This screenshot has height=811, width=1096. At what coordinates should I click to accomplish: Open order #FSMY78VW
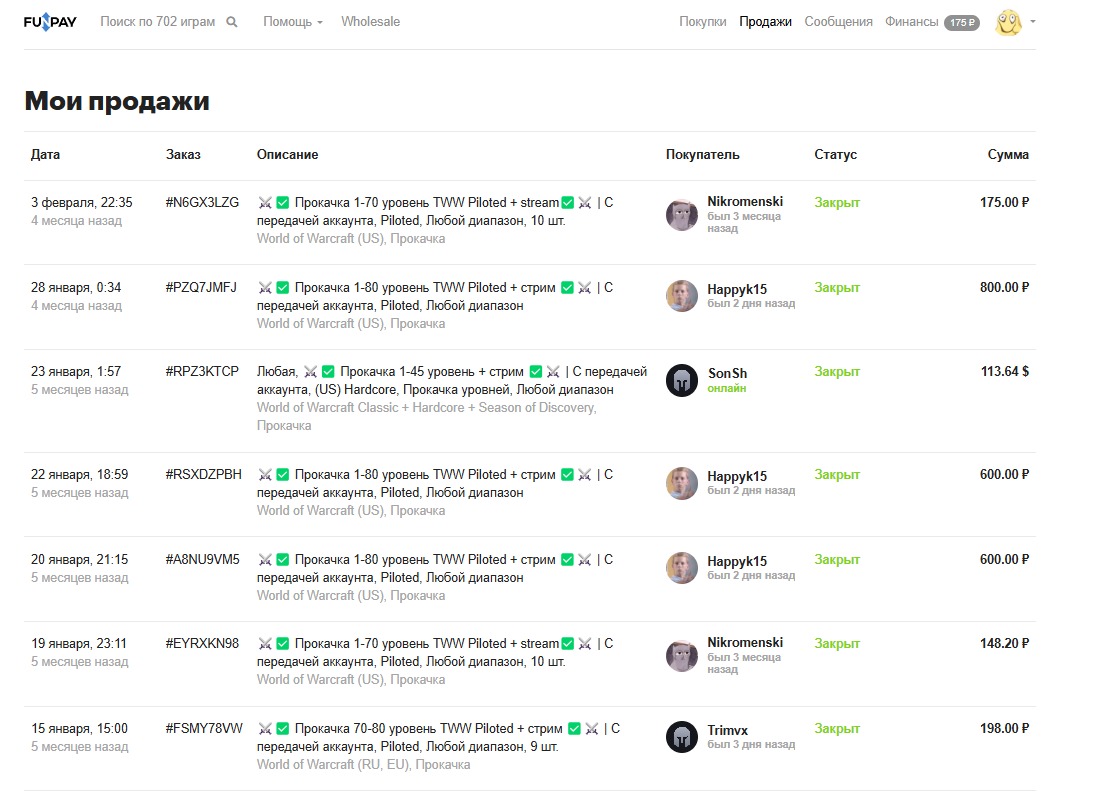(x=204, y=729)
